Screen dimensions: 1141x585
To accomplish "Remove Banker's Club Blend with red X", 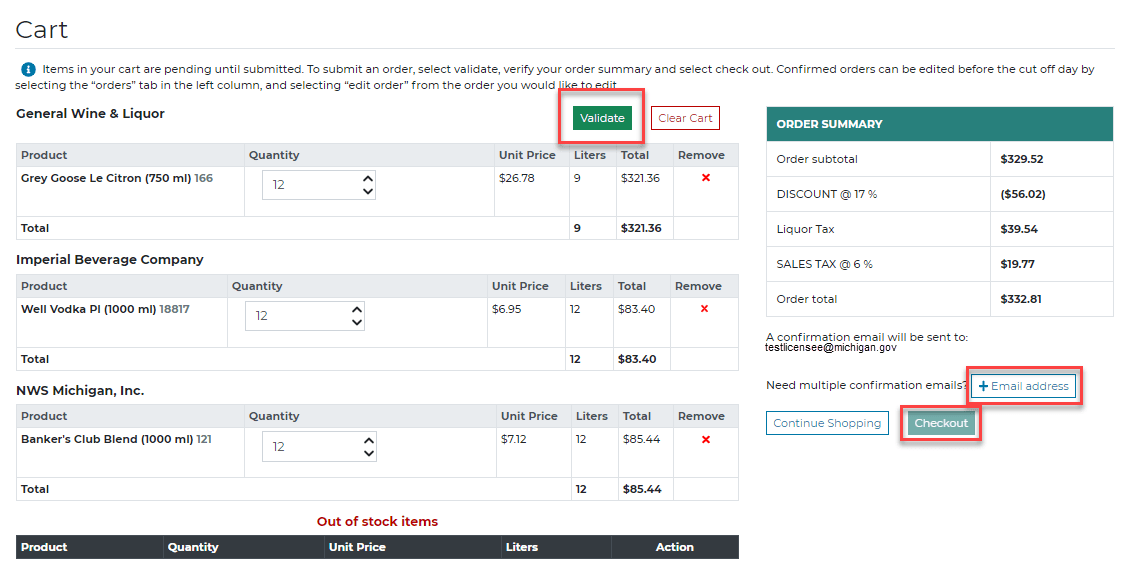I will click(x=706, y=440).
